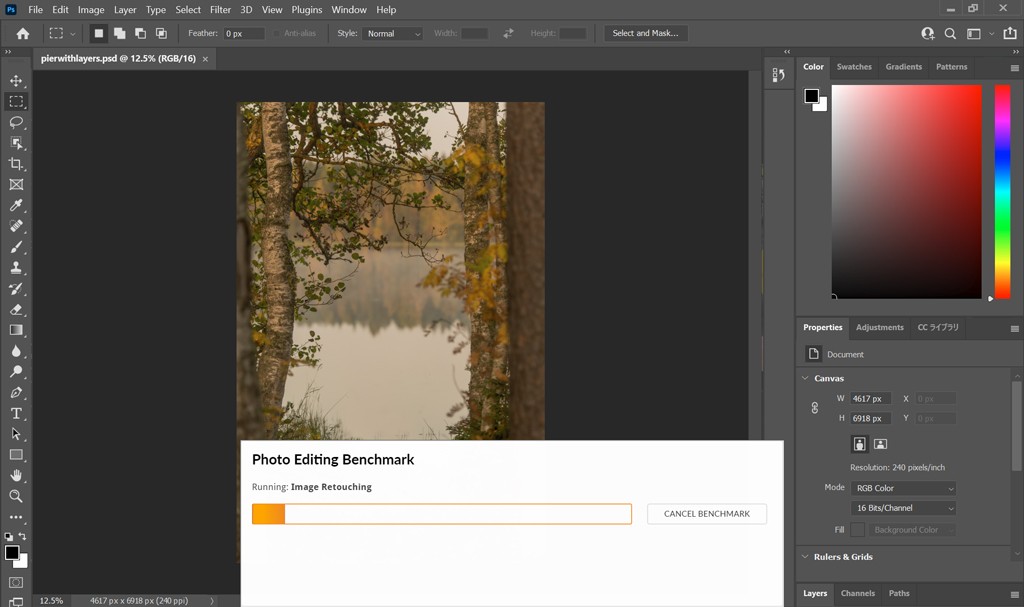Click the Select and Mask button
Screen dimensions: 1024x607
pos(645,33)
